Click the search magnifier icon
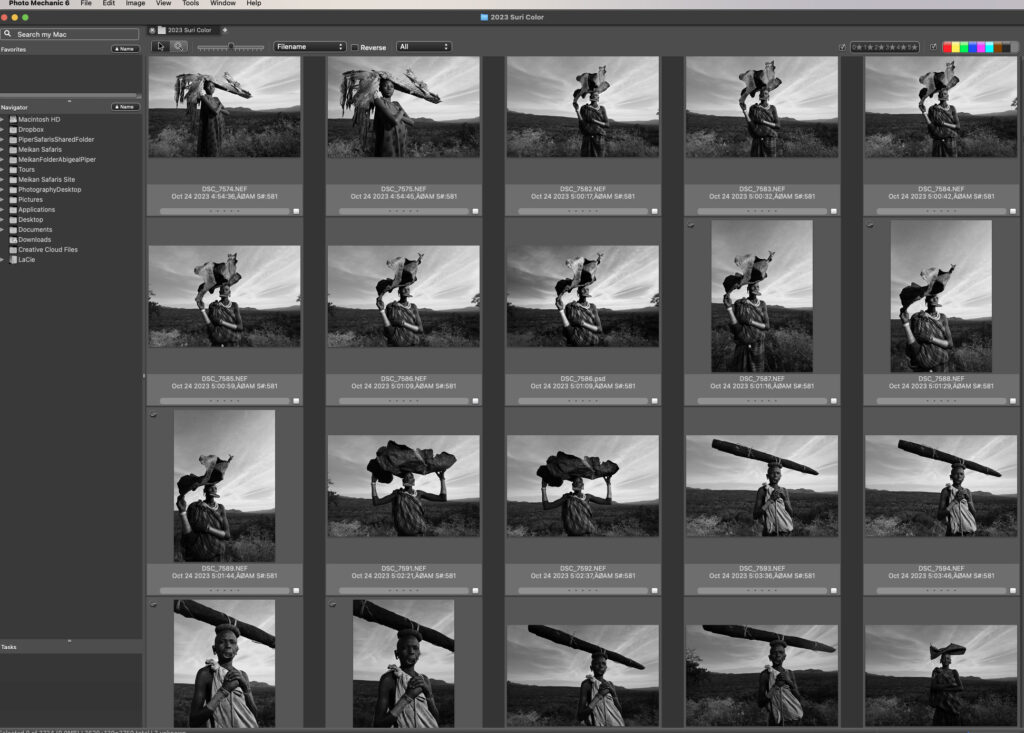This screenshot has width=1024, height=733. 8,34
